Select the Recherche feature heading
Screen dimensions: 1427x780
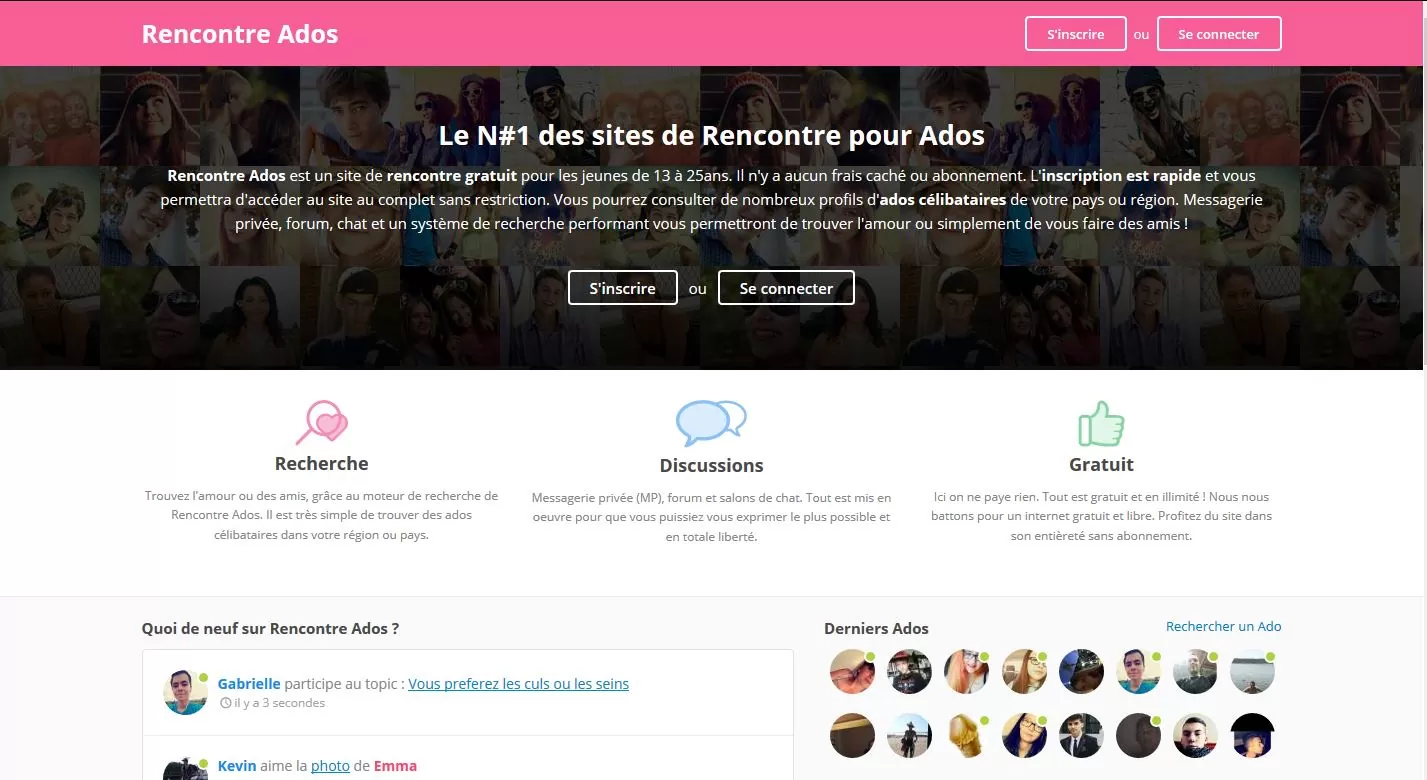(x=321, y=463)
